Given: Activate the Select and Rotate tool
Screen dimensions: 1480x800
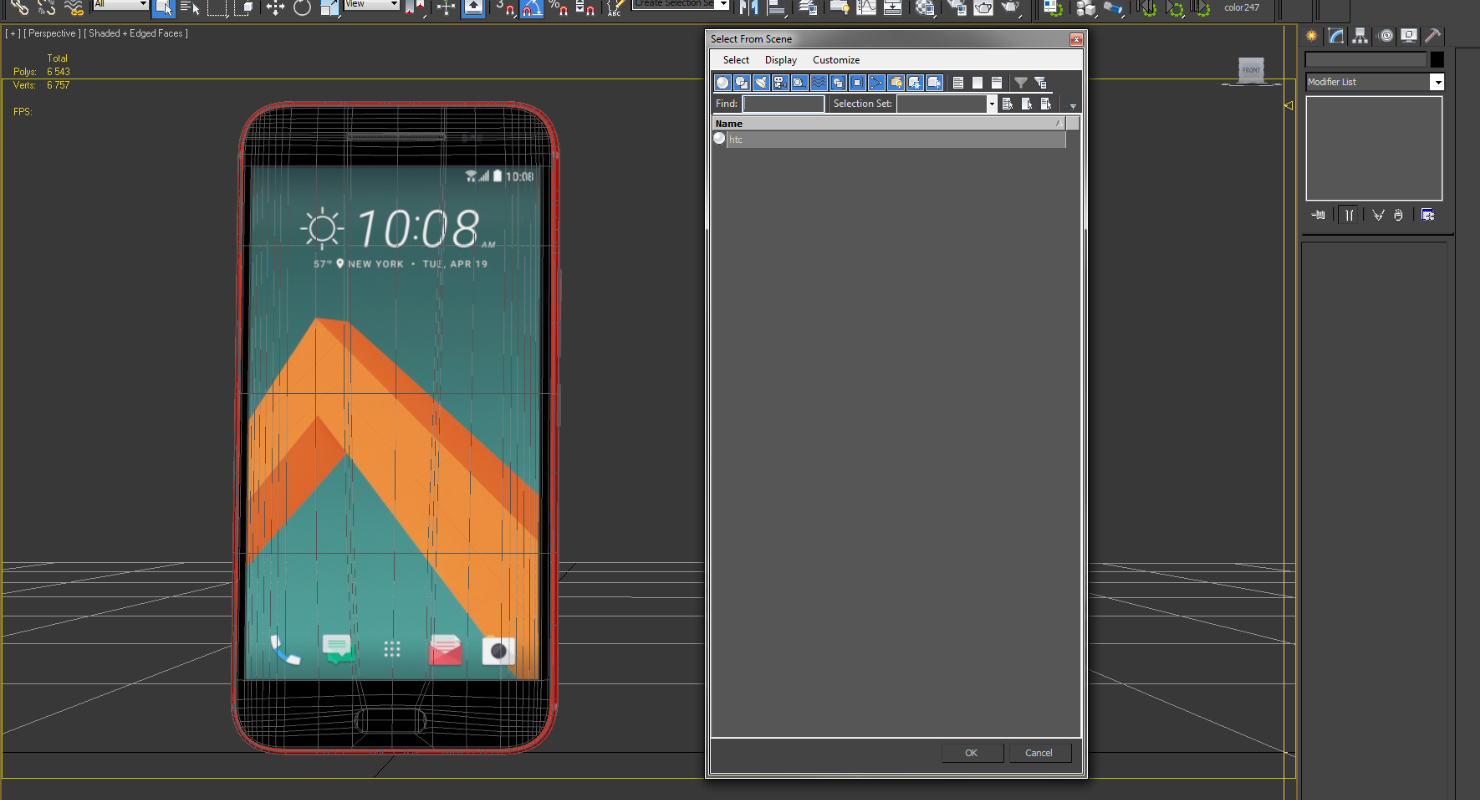Looking at the screenshot, I should pos(302,8).
